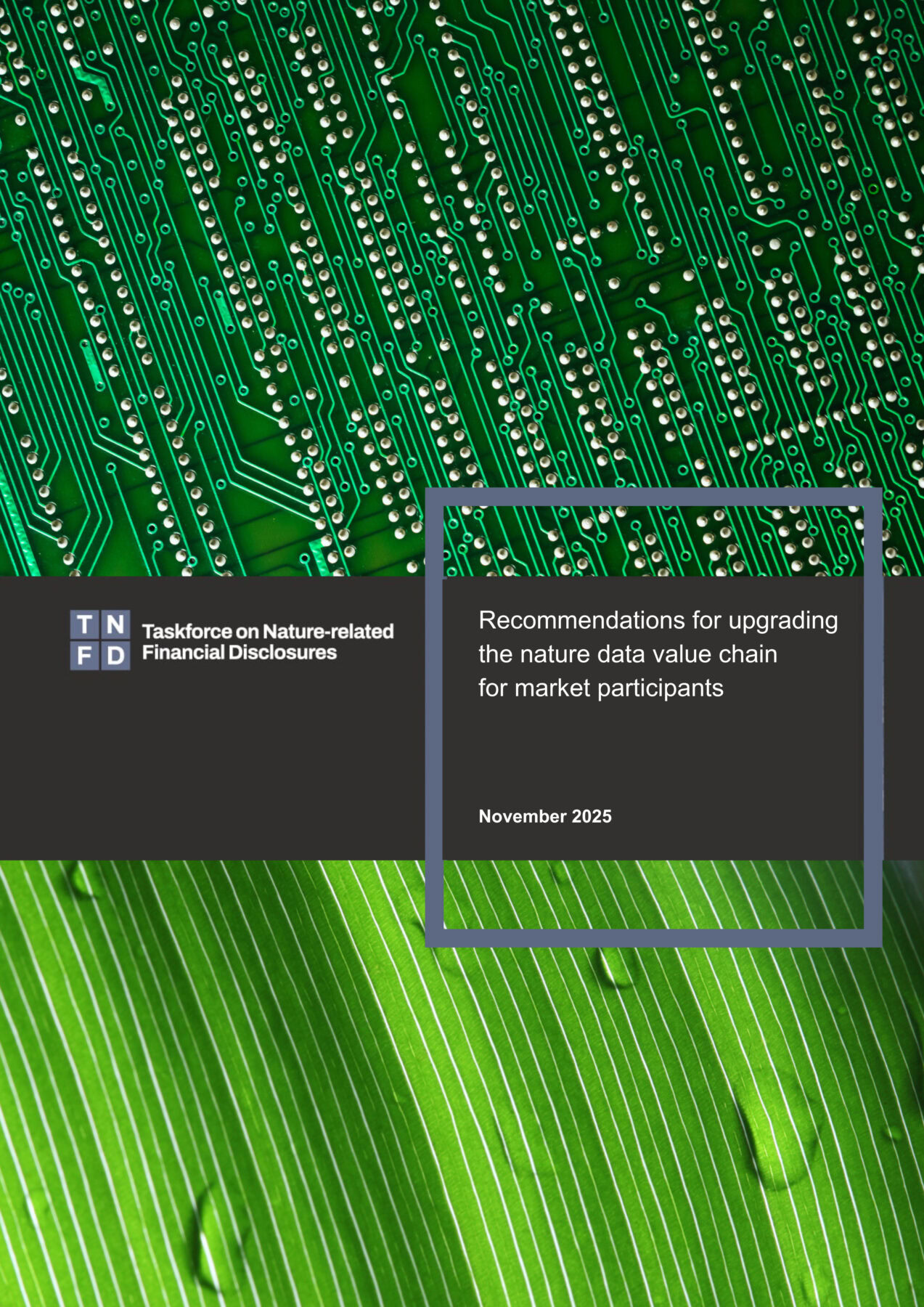Click the bottom edge of the blue-grey frame
924x1307 pixels.
pos(653,937)
